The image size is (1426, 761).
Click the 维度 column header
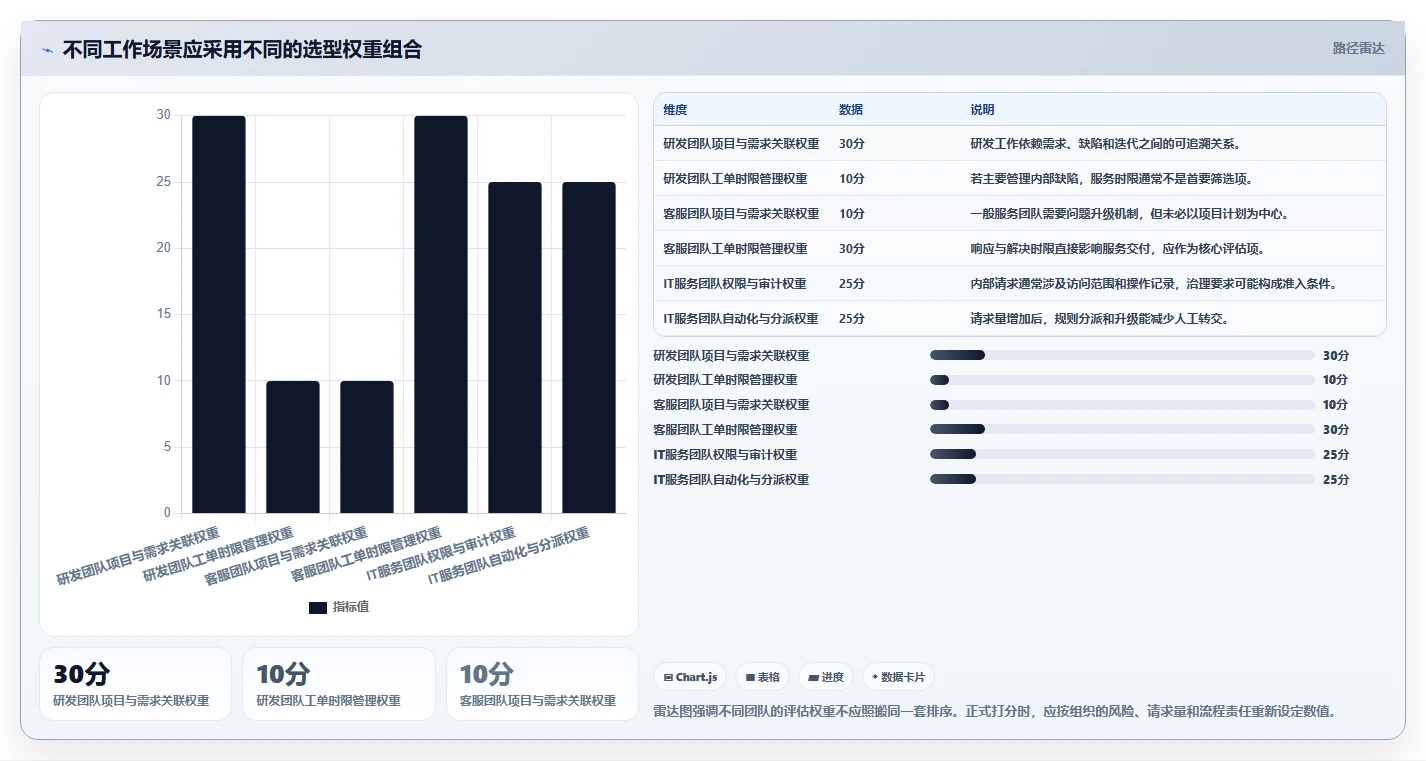pyautogui.click(x=675, y=110)
